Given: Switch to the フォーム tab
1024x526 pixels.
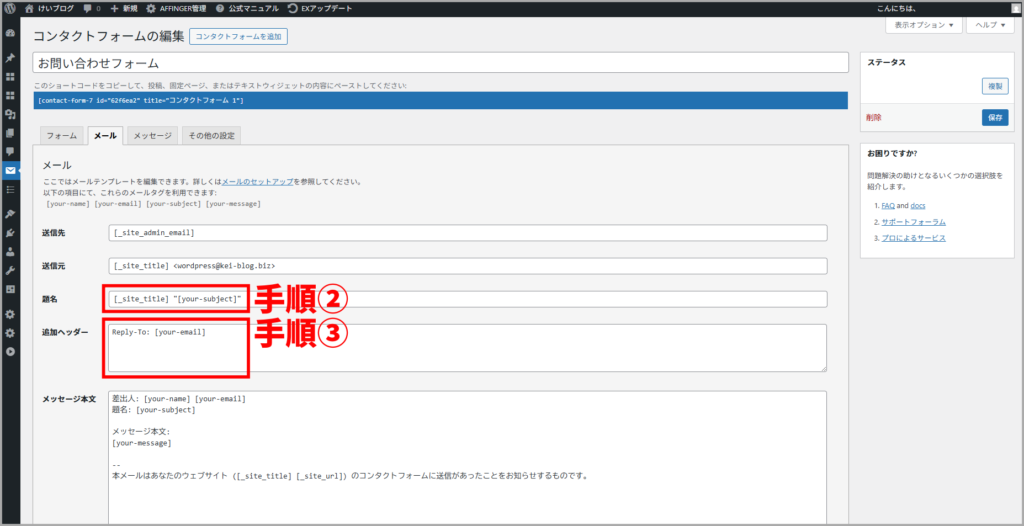Looking at the screenshot, I should 61,136.
